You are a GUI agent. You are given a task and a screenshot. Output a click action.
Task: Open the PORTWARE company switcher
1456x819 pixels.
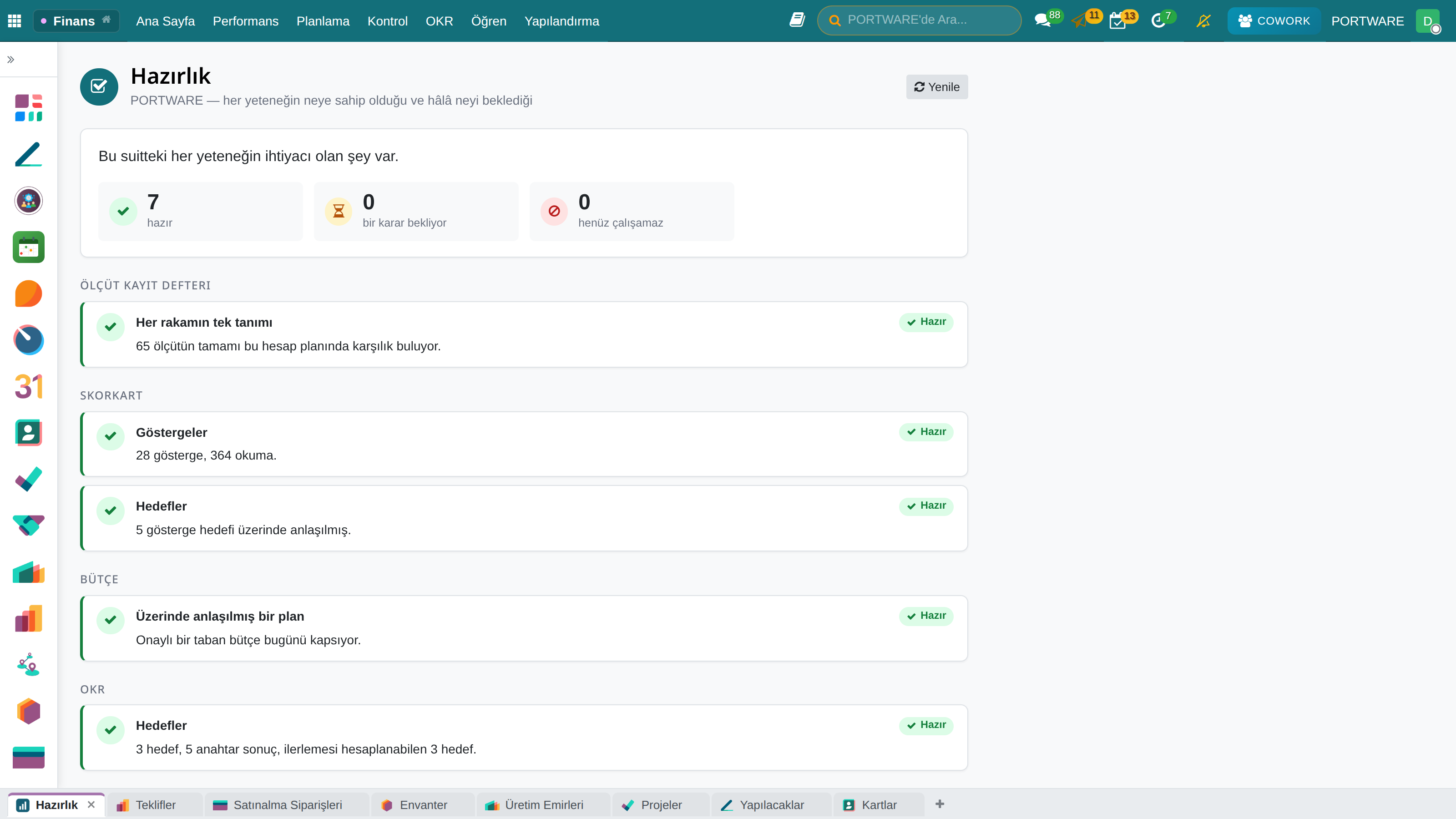[1367, 21]
